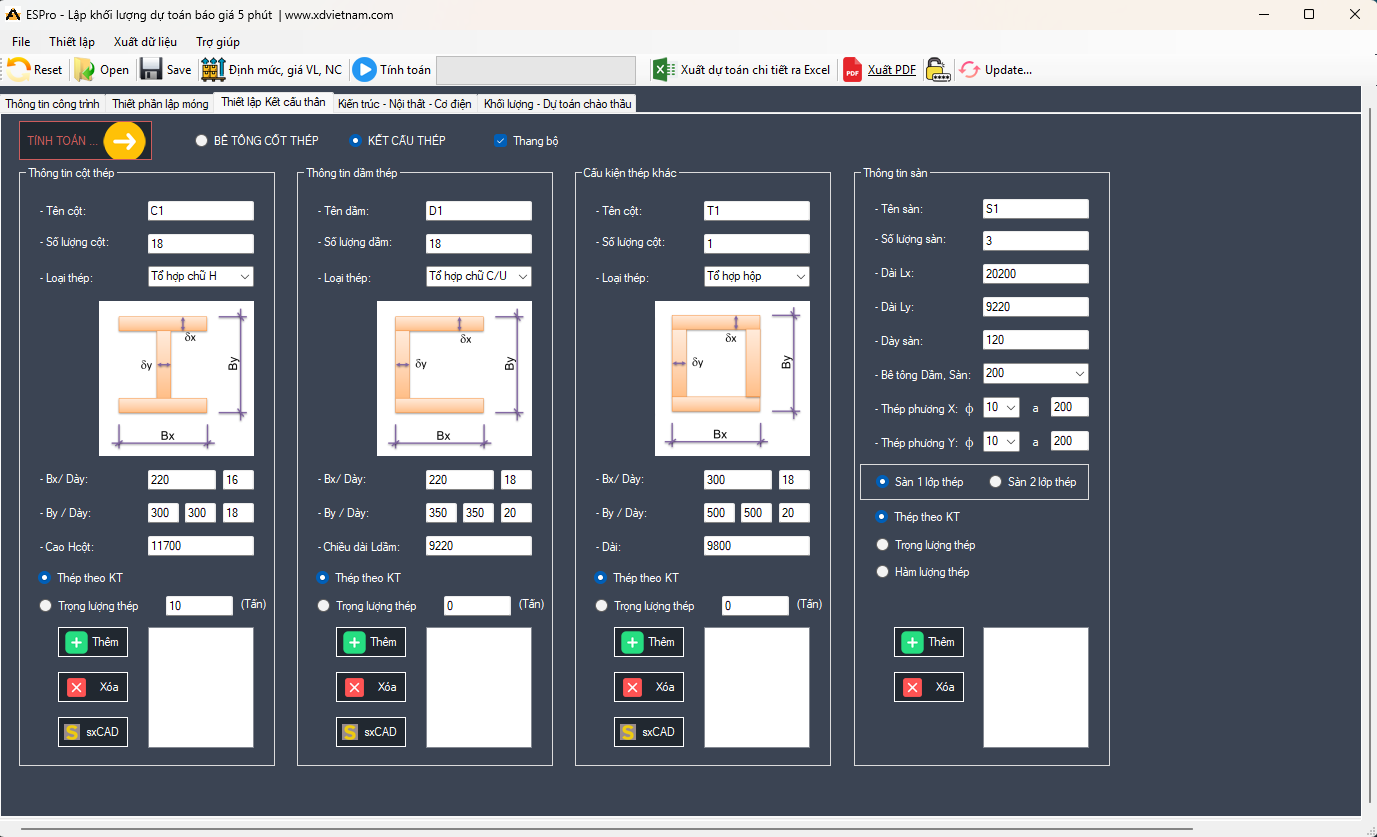The height and width of the screenshot is (837, 1377).
Task: Save project using the floppy disk icon
Action: pos(151,70)
